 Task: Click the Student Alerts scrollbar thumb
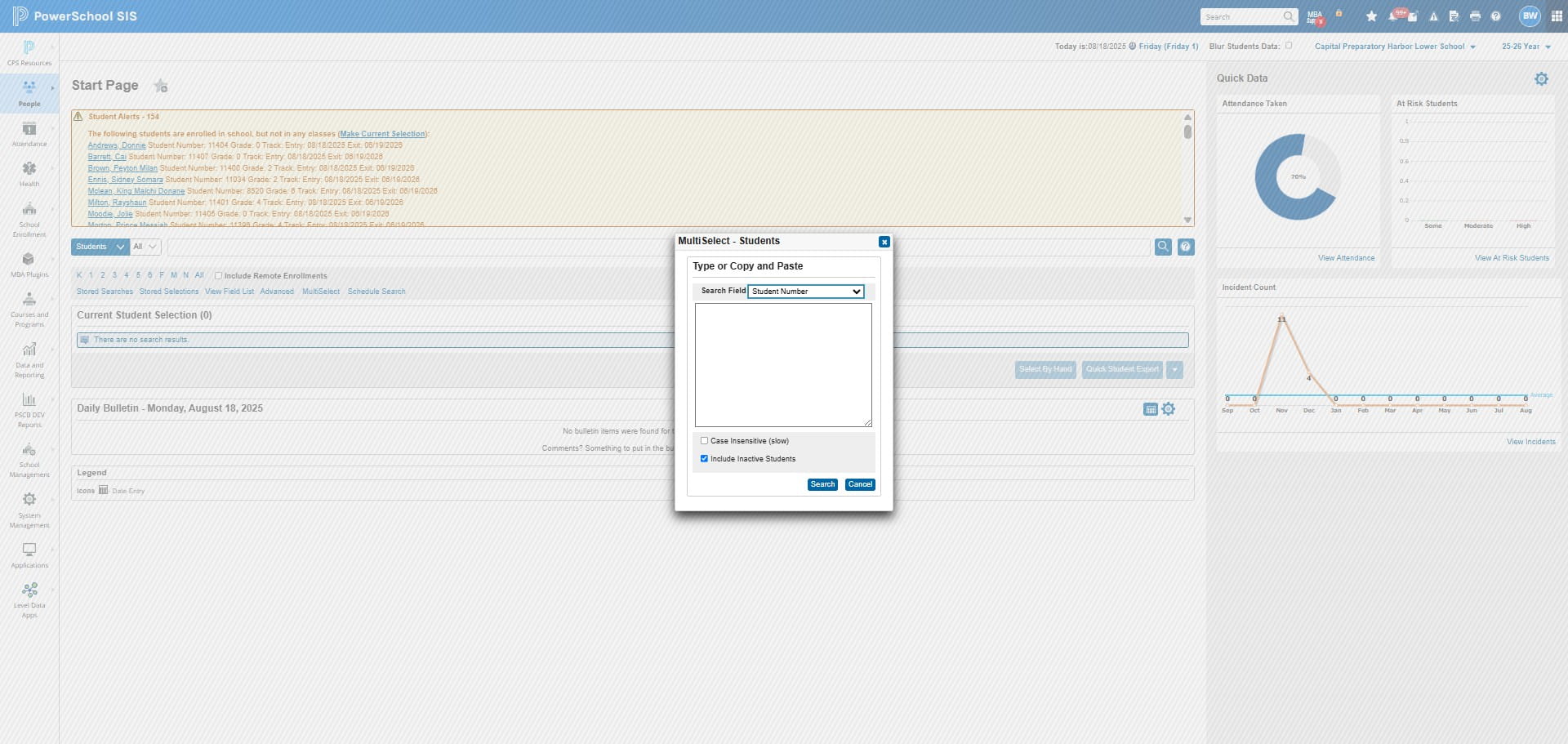1187,131
